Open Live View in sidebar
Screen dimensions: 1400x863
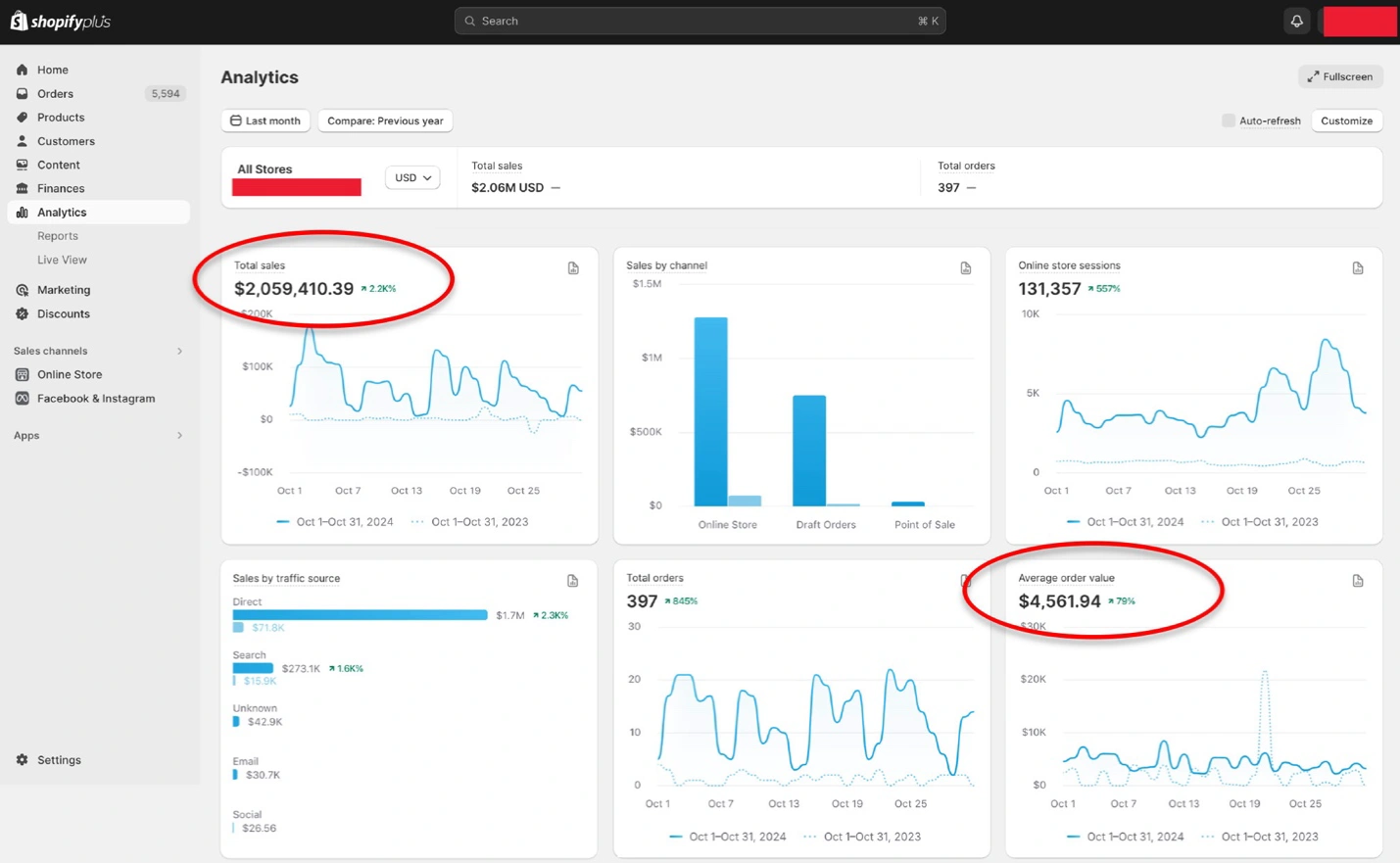(62, 260)
